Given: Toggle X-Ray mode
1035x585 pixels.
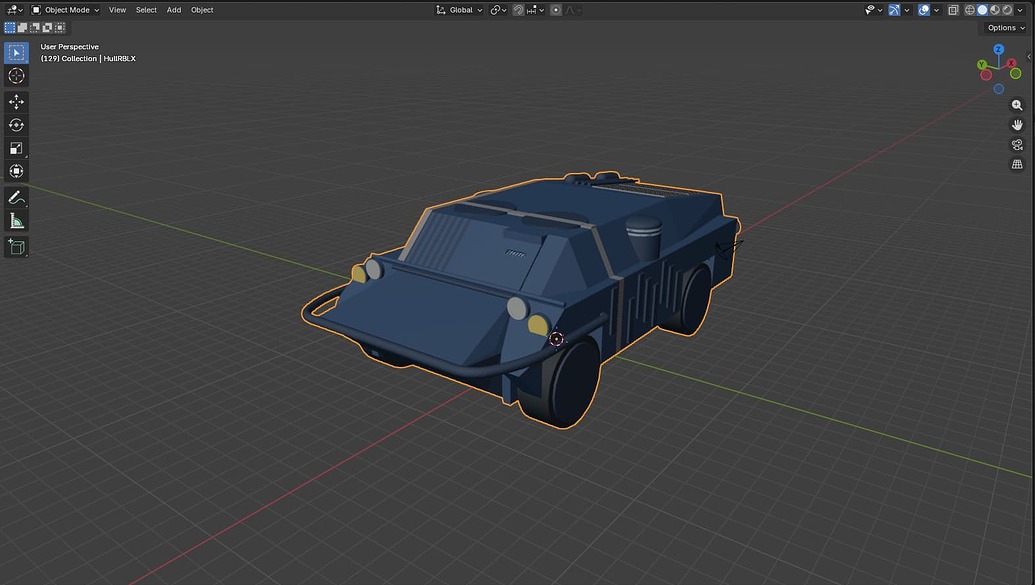Looking at the screenshot, I should click(x=953, y=10).
